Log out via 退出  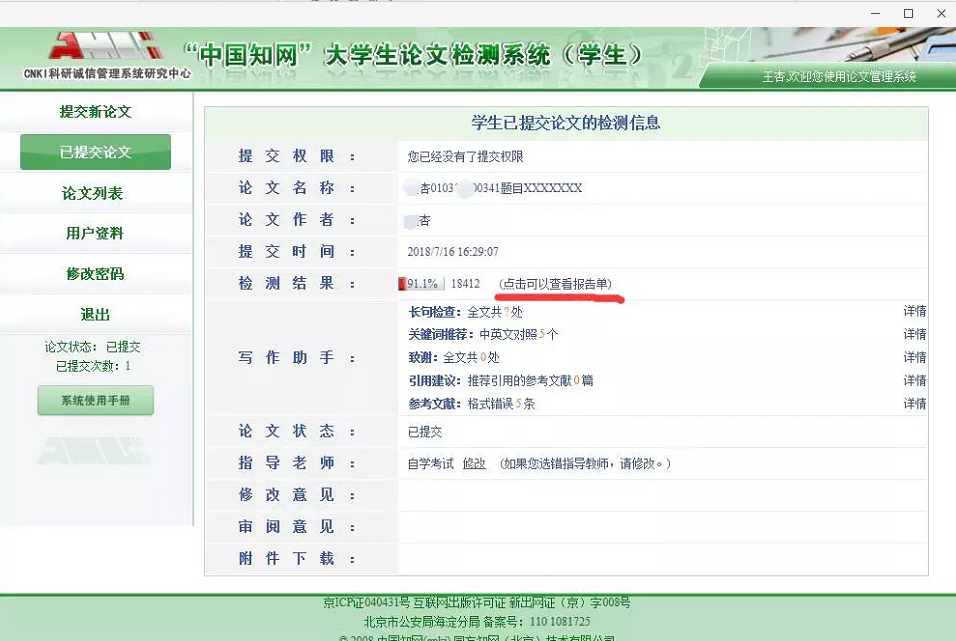[x=95, y=315]
